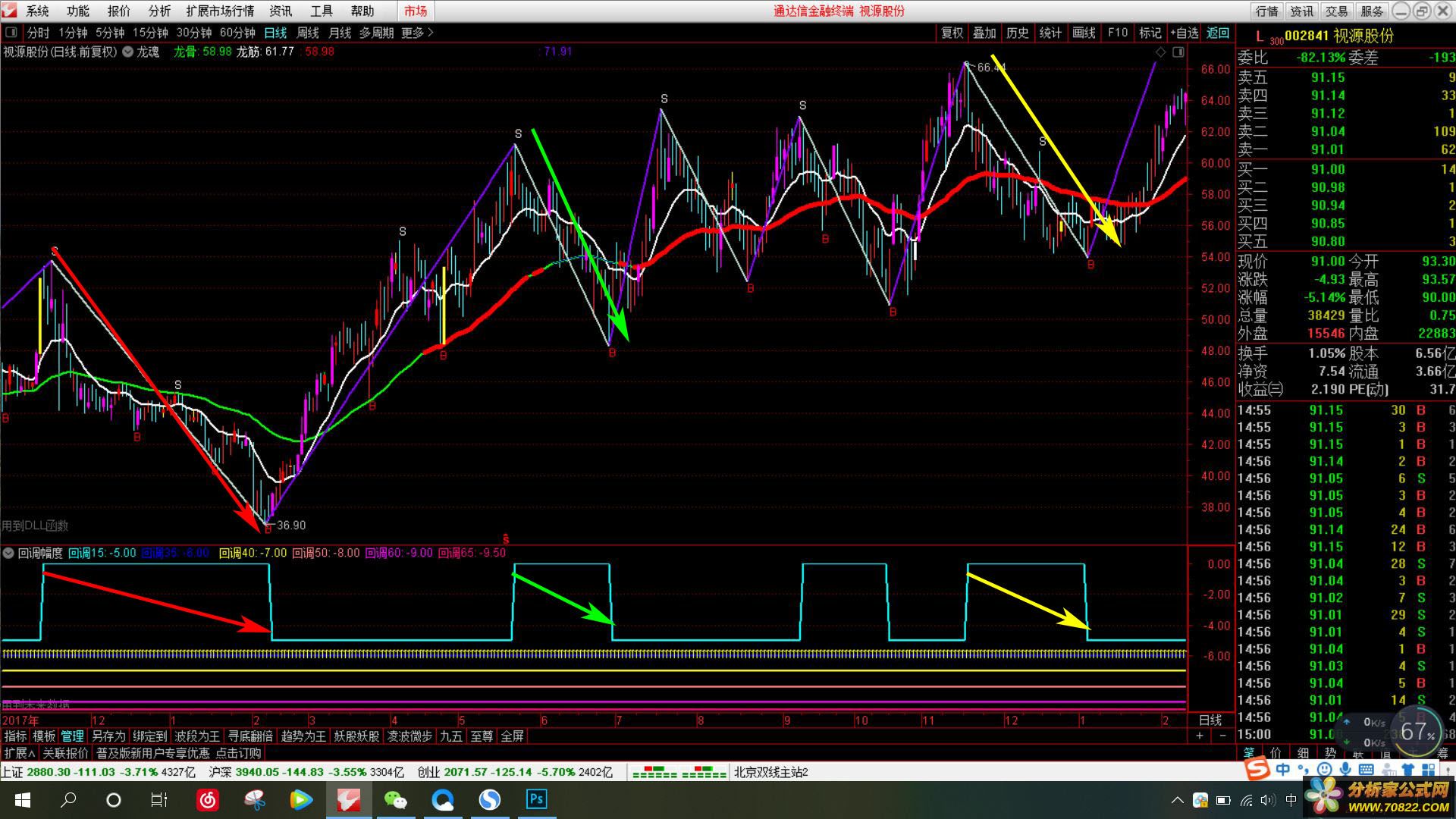Click the Sogou soft keyboard icon
The image size is (1456, 819).
coord(1366,770)
